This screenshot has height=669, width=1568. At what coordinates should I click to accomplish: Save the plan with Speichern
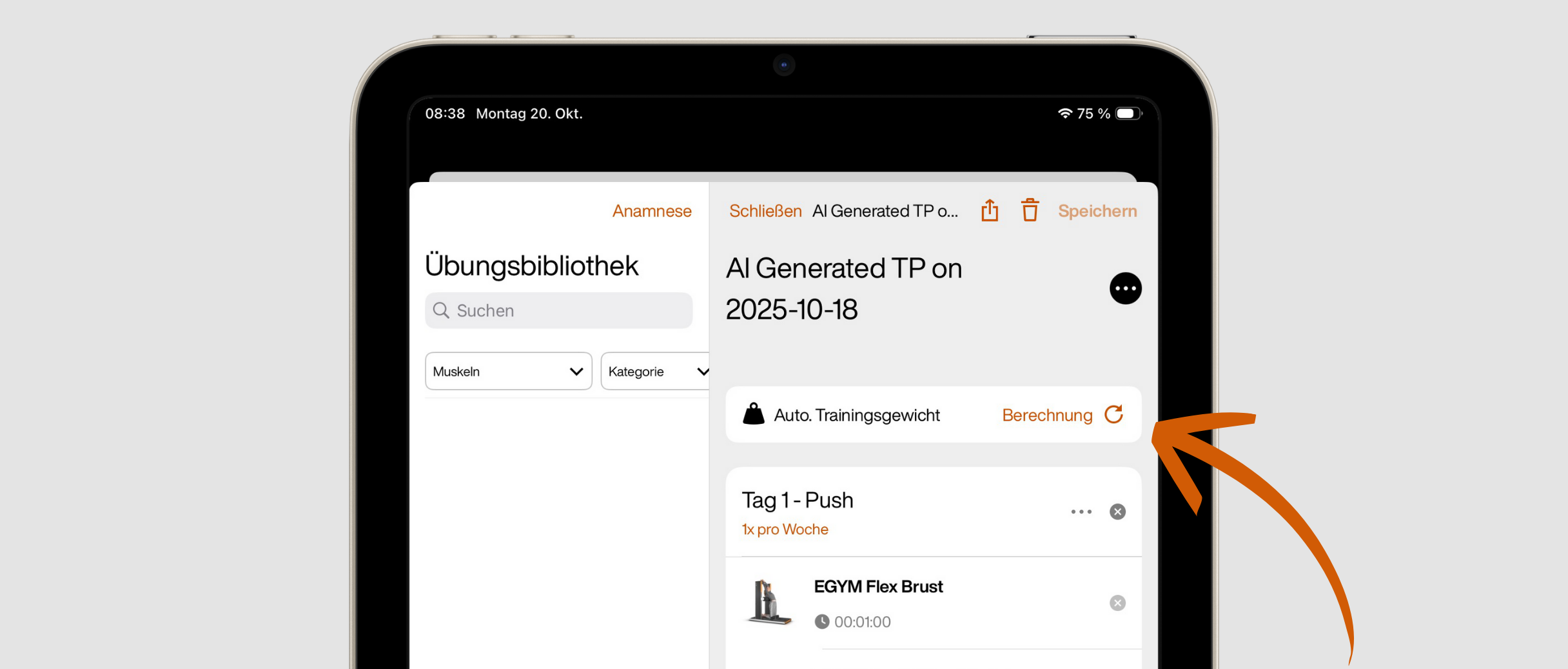1097,211
